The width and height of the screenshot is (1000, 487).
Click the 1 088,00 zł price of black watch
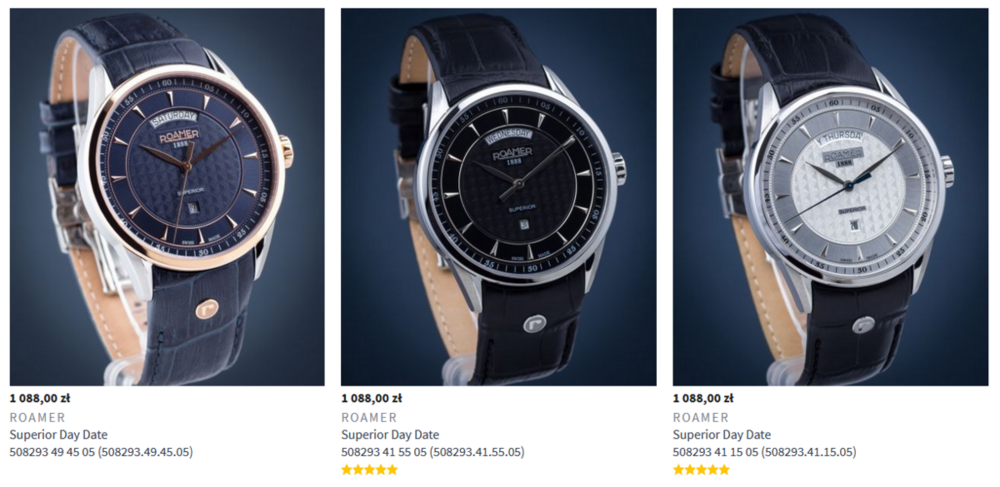click(x=371, y=398)
